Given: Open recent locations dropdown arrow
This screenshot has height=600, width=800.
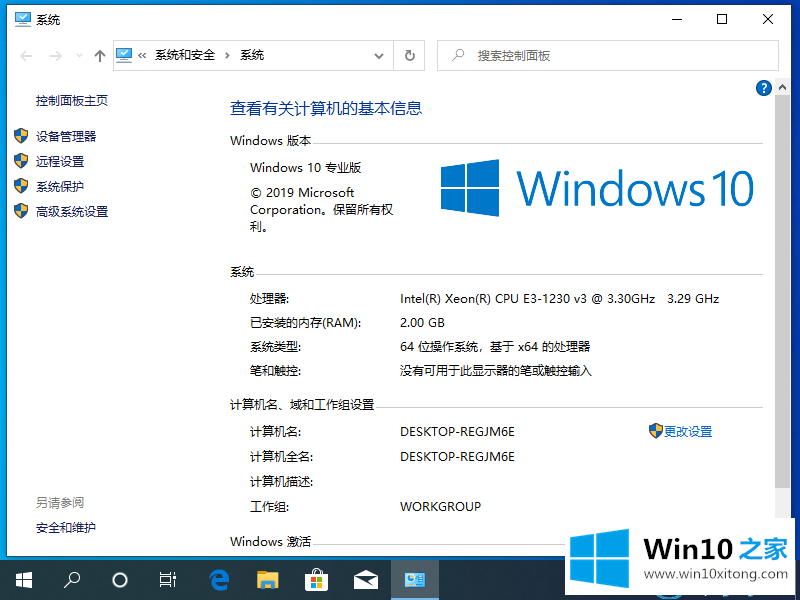Looking at the screenshot, I should point(79,56).
